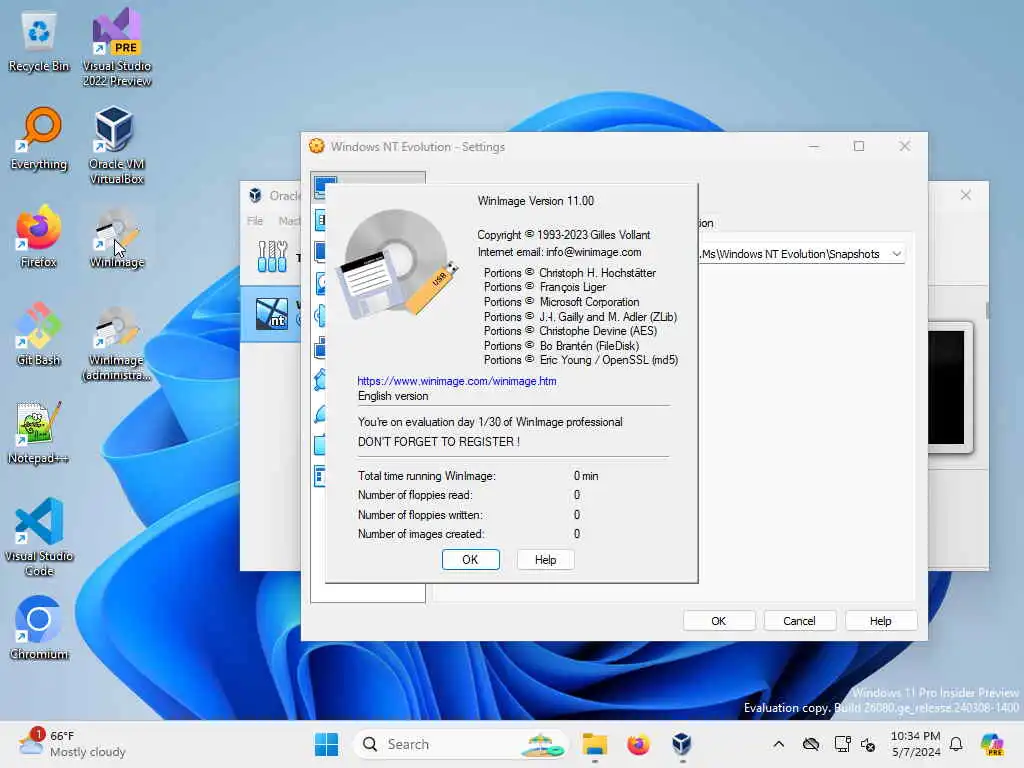Screen dimensions: 1024x768
Task: Click OK in WinImage about dialog
Action: (x=470, y=560)
